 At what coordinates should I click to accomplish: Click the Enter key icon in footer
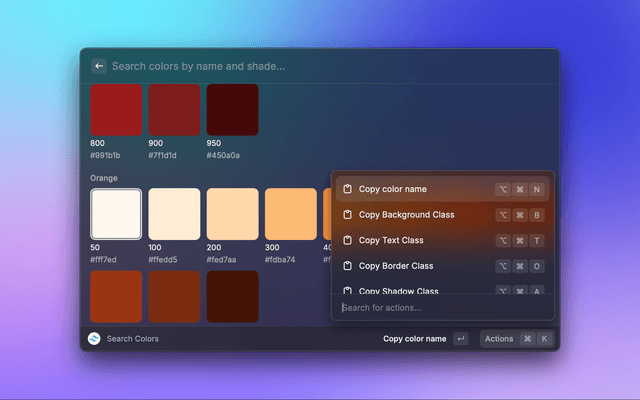pos(460,339)
